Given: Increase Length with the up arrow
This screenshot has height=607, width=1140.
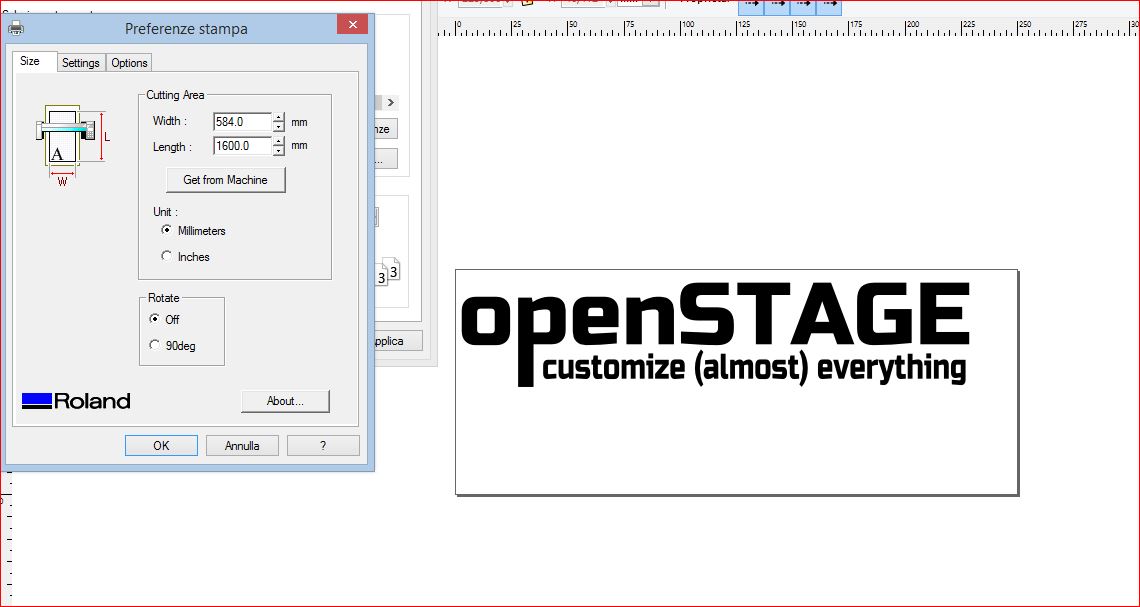Looking at the screenshot, I should (279, 142).
